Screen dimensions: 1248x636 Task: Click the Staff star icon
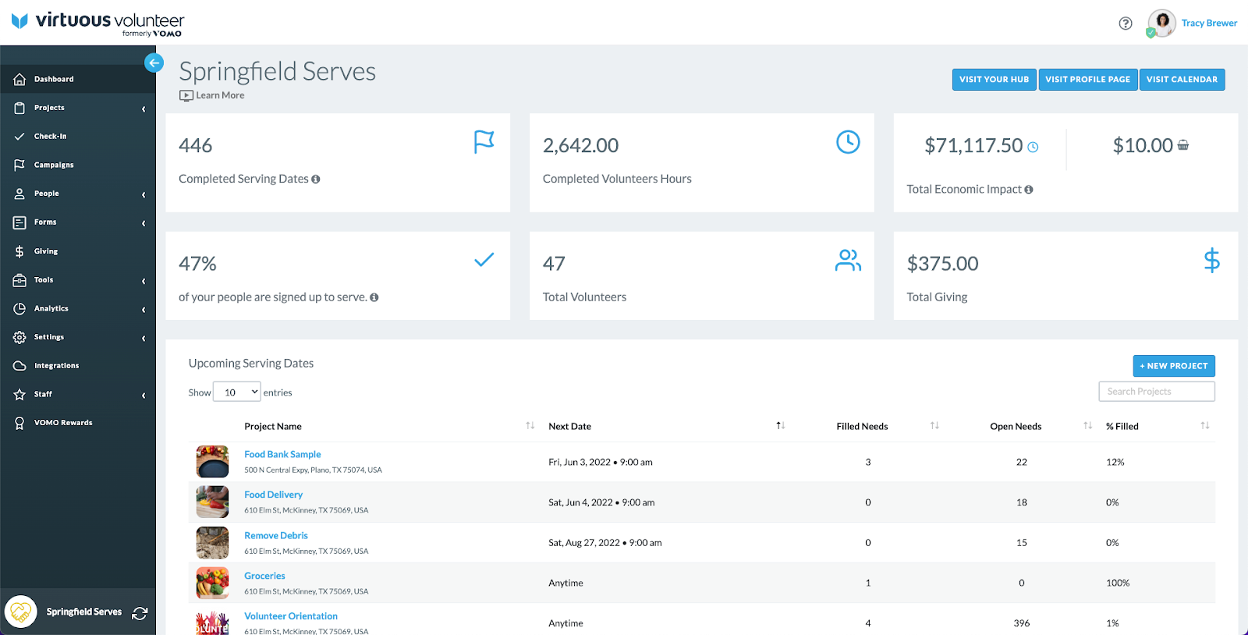coord(19,394)
